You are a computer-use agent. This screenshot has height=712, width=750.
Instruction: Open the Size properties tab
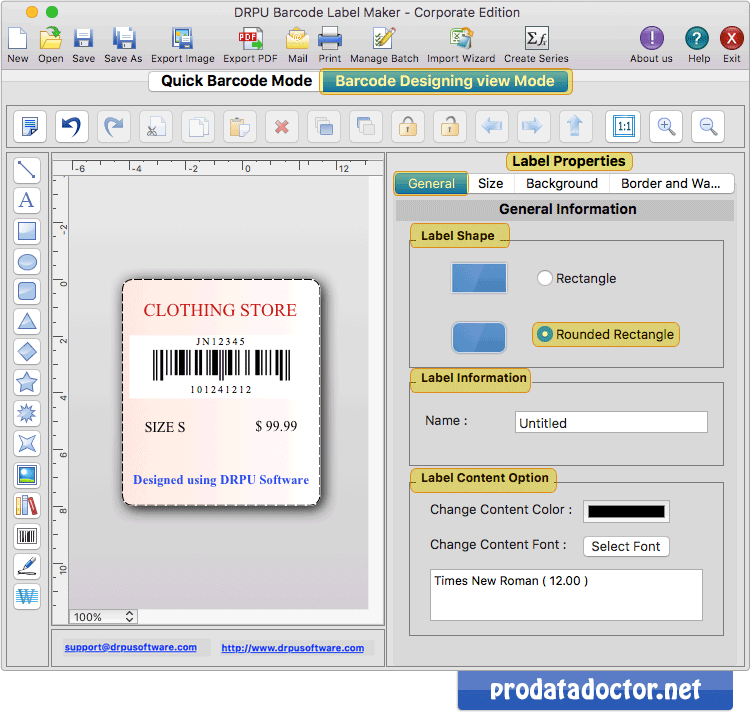(x=491, y=184)
